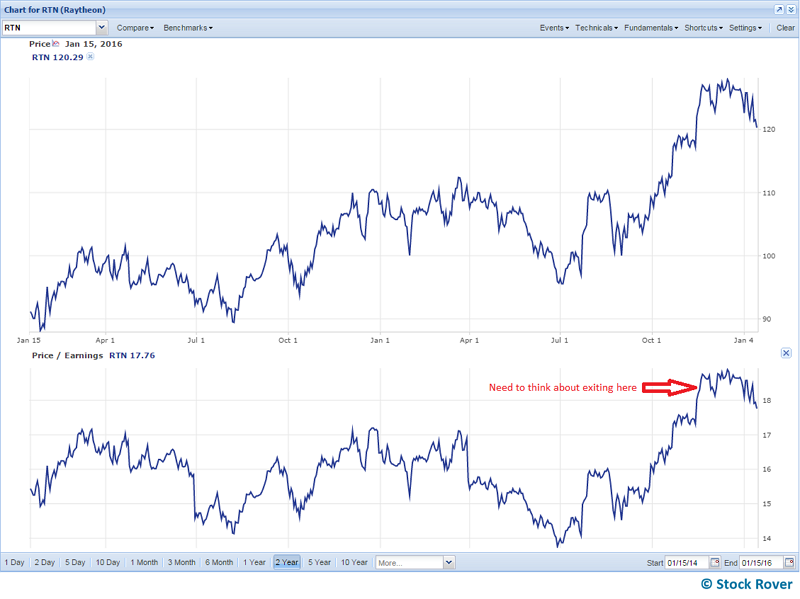
Task: Show the 6 Month chart period
Action: click(219, 562)
